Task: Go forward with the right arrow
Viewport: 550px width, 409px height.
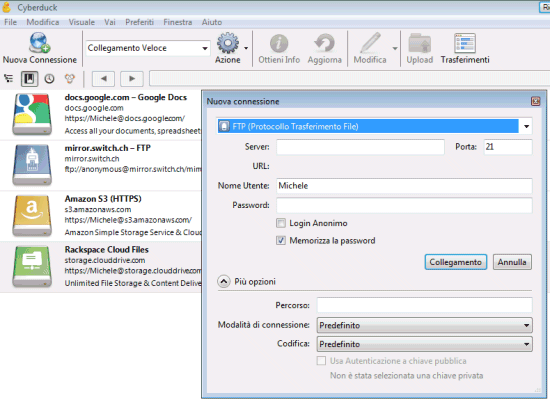Action: coord(132,79)
